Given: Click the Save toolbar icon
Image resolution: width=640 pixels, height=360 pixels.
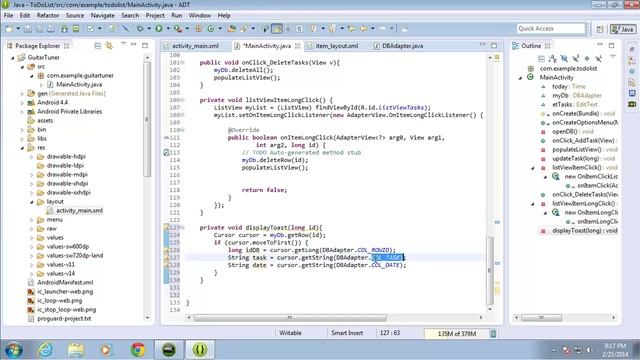Looking at the screenshot, I should click(27, 29).
